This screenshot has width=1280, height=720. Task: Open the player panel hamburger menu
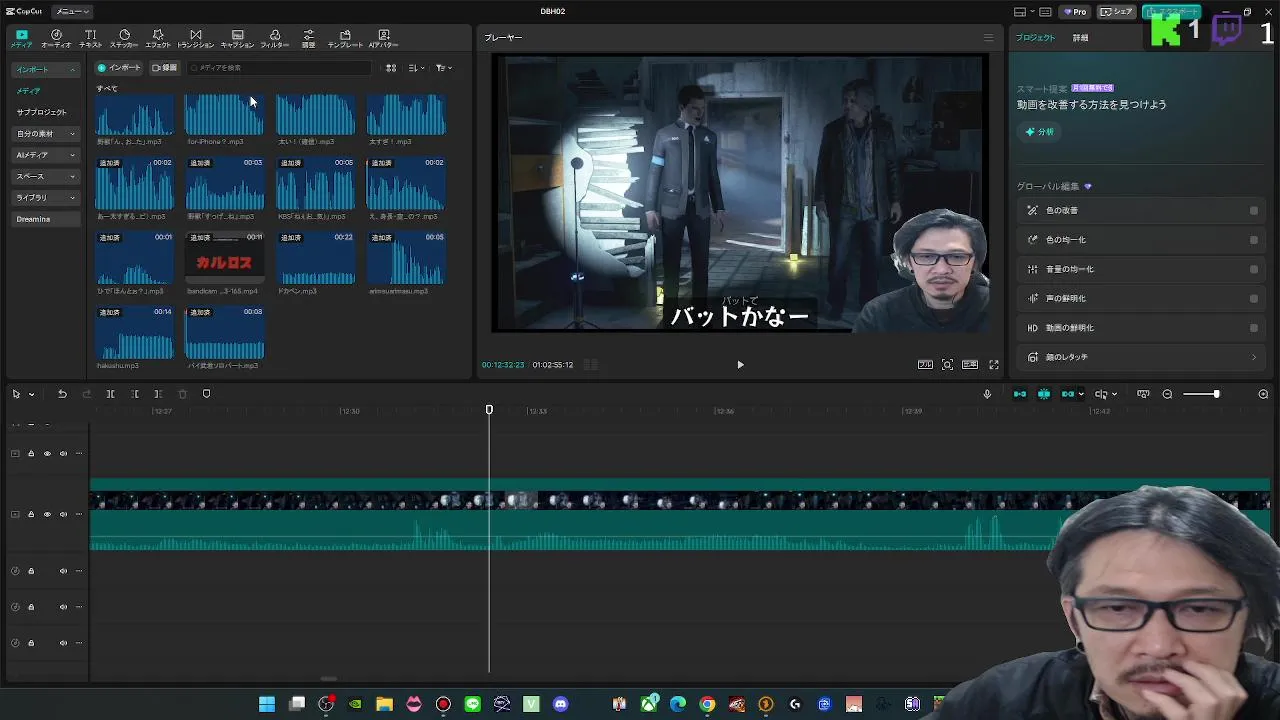988,38
